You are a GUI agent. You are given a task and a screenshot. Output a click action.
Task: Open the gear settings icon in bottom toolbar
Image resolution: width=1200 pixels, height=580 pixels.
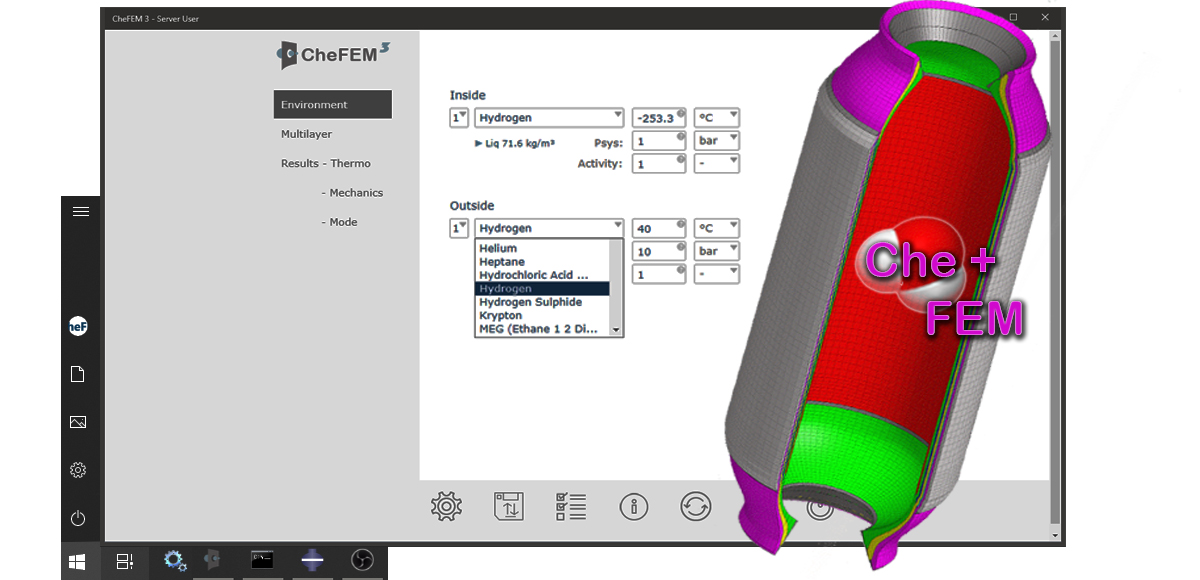tap(446, 506)
